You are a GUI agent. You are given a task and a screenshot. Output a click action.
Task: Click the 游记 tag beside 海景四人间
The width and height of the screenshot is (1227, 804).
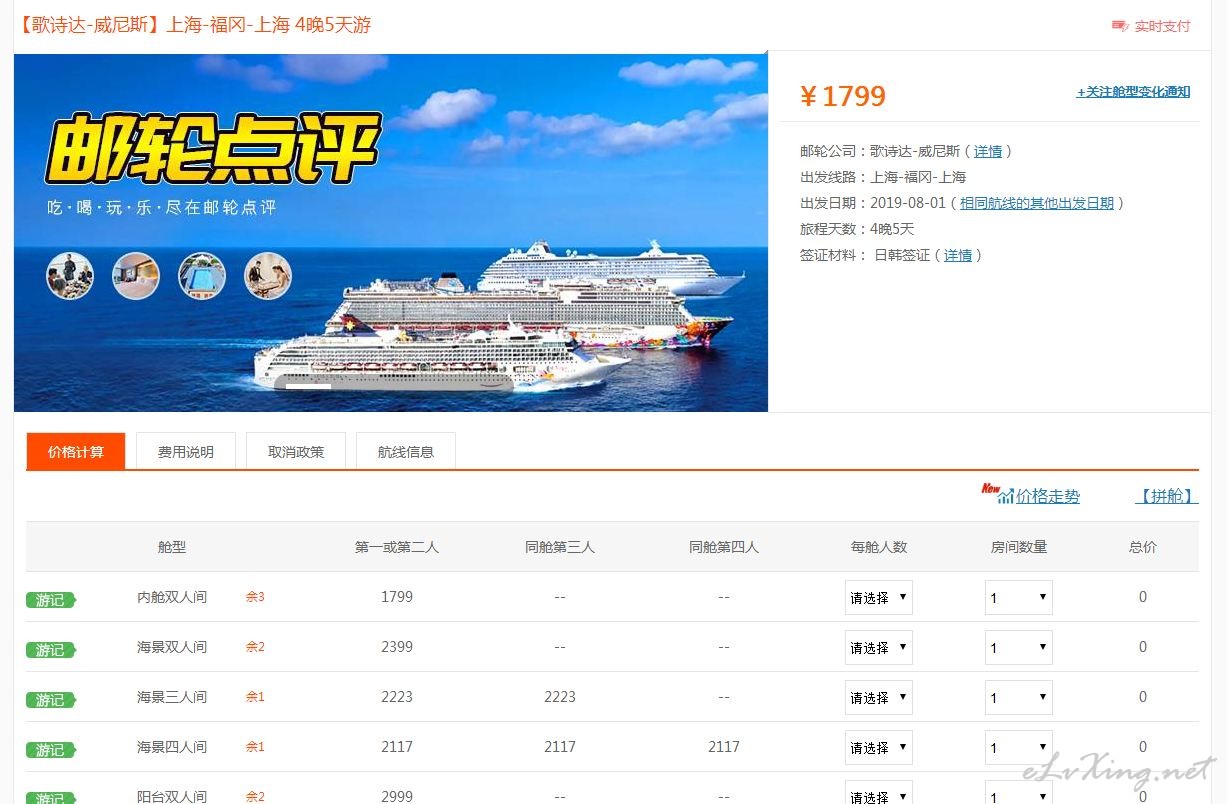(51, 750)
